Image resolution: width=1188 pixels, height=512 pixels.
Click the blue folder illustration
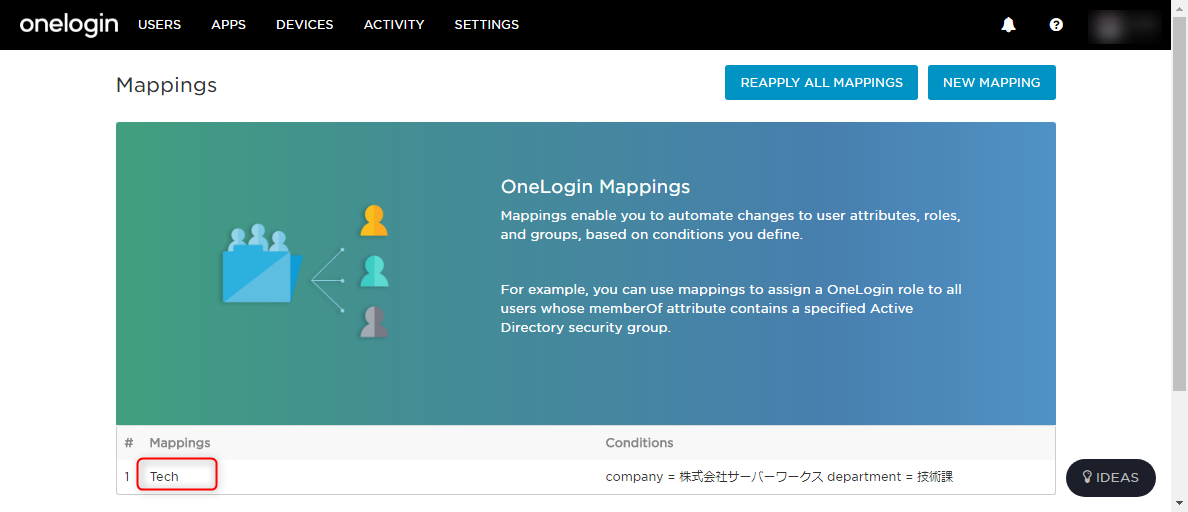pyautogui.click(x=261, y=264)
